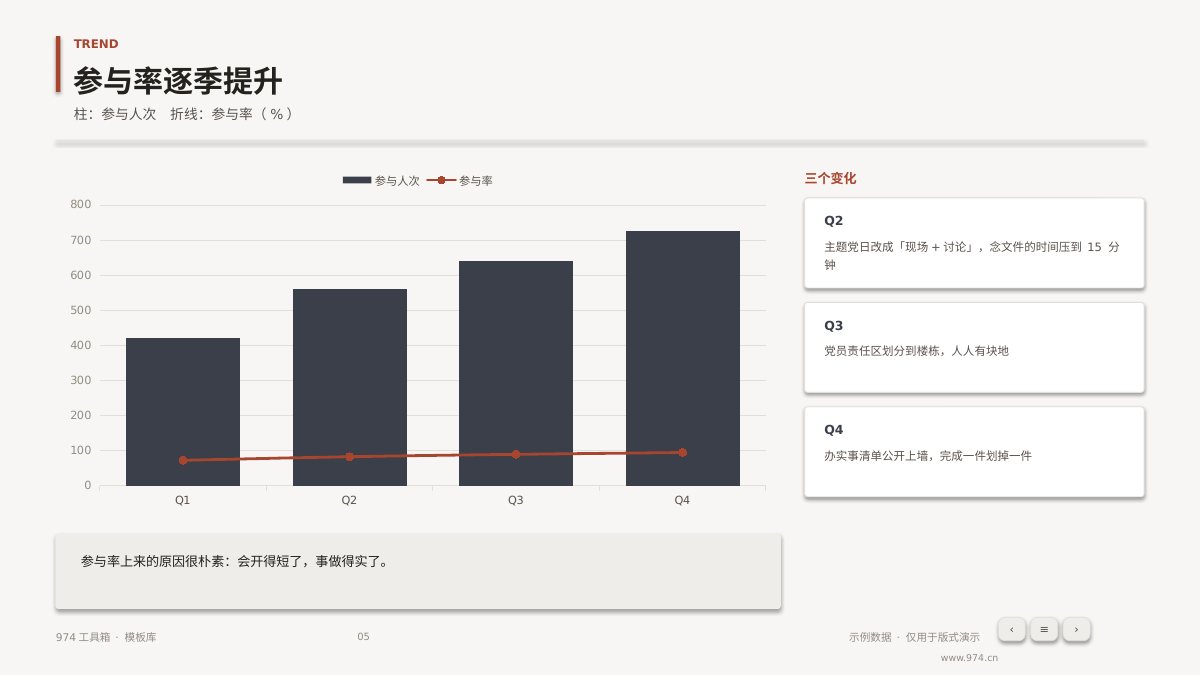
Task: Advance to the next slide with the right chevron
Action: 1076,629
